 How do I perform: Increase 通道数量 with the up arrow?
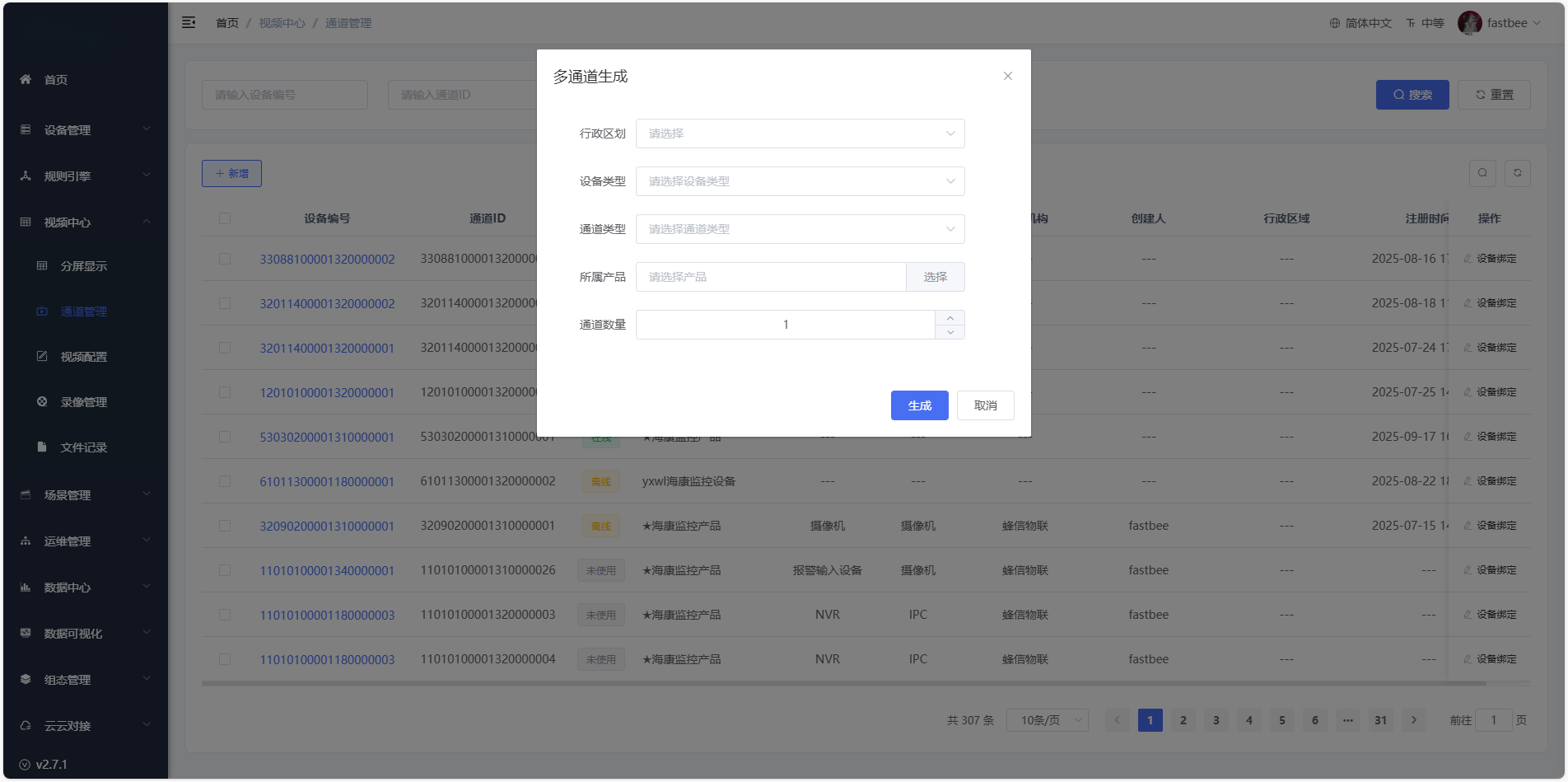coord(950,318)
